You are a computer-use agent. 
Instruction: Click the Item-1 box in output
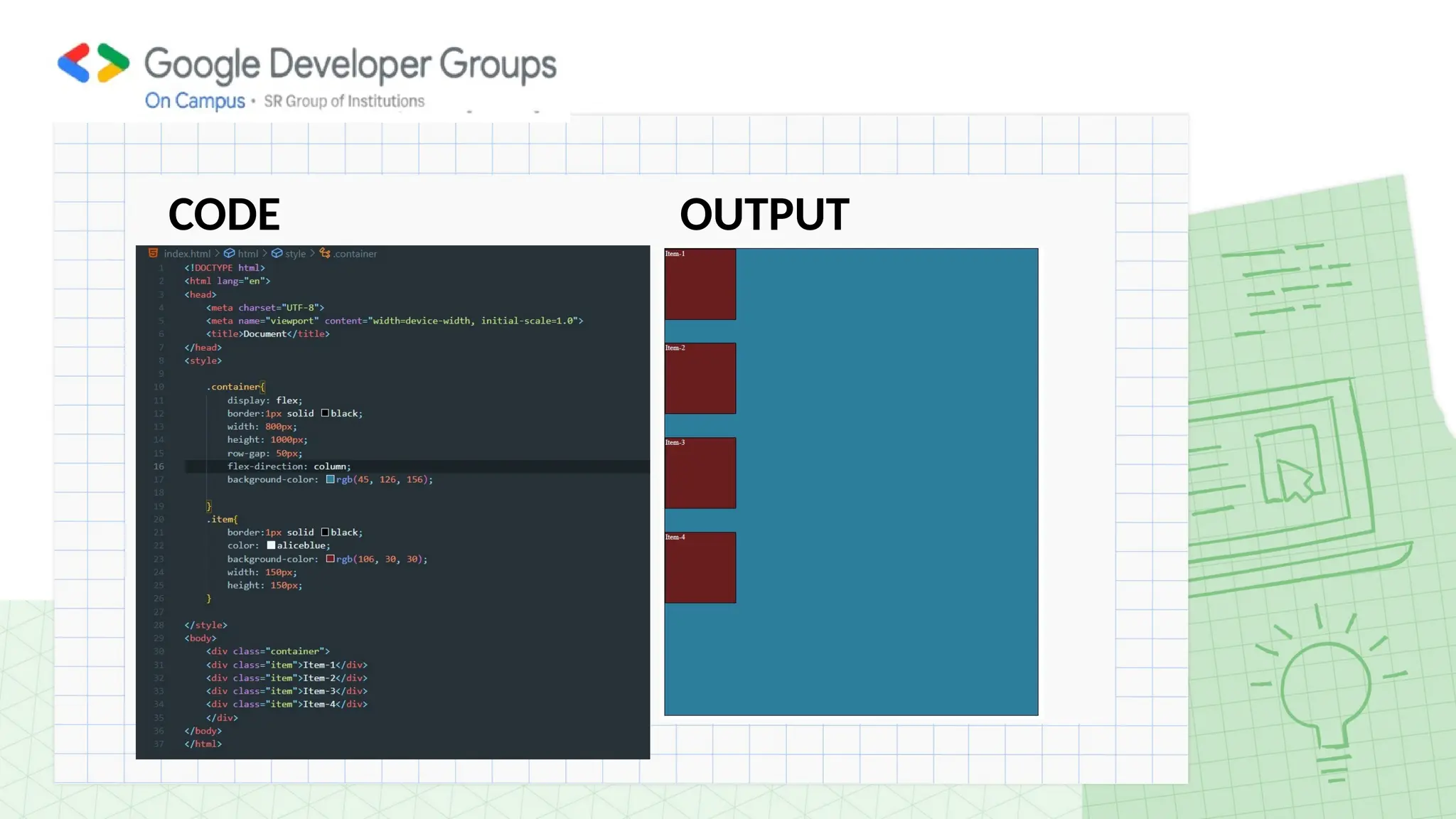pyautogui.click(x=700, y=284)
